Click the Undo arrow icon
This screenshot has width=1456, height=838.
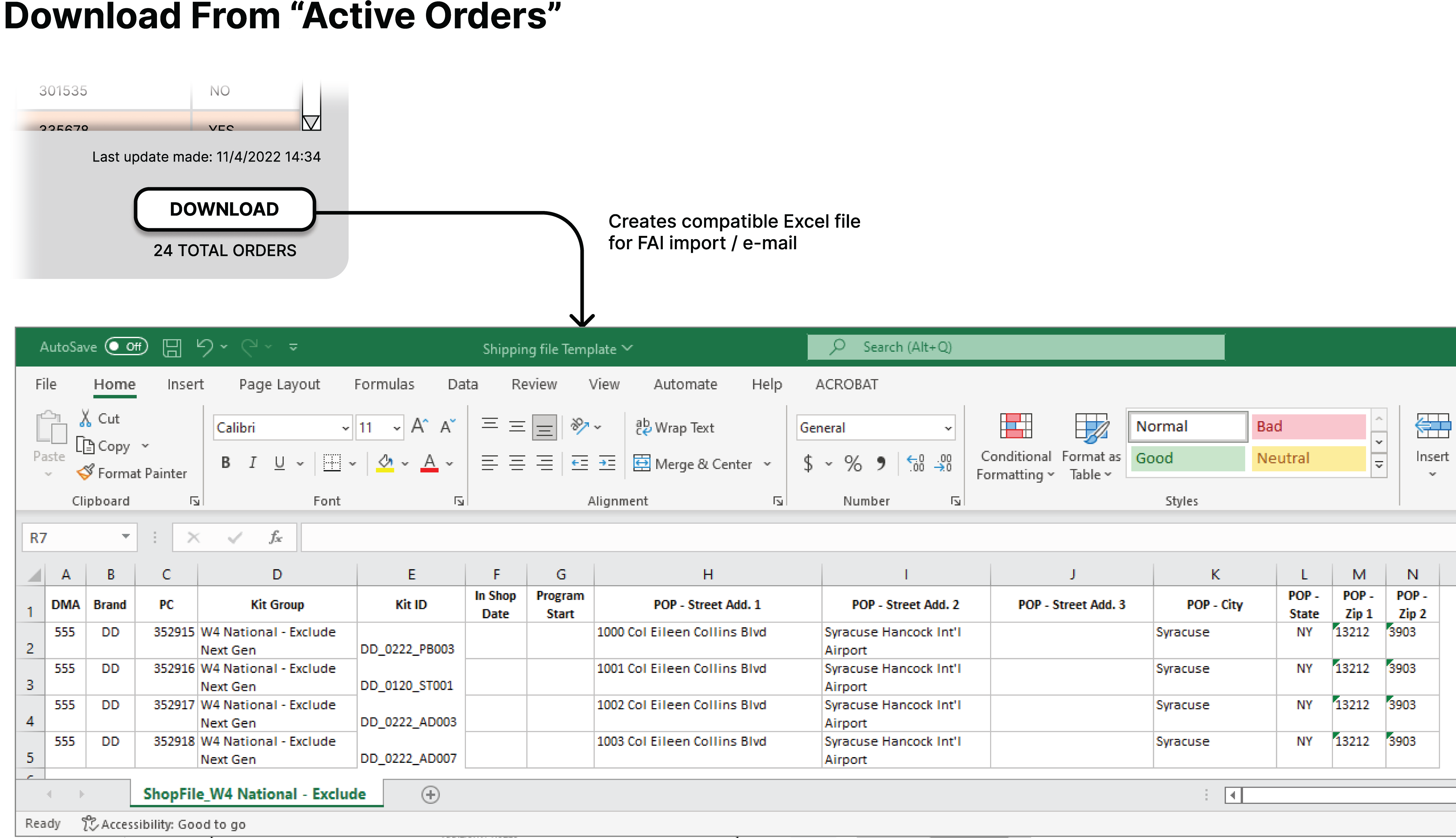coord(204,347)
